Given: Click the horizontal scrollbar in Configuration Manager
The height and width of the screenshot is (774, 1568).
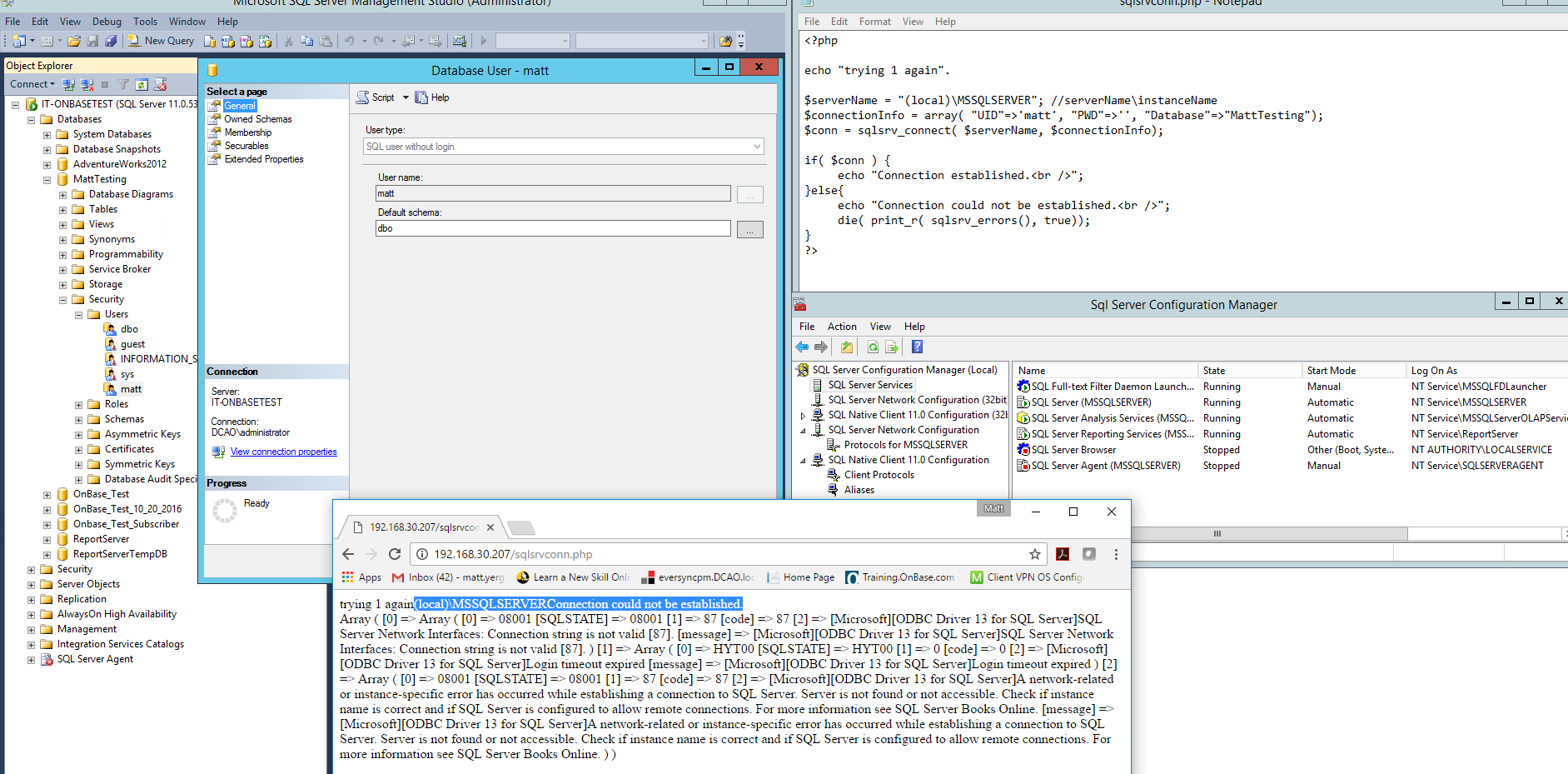Looking at the screenshot, I should [1217, 533].
